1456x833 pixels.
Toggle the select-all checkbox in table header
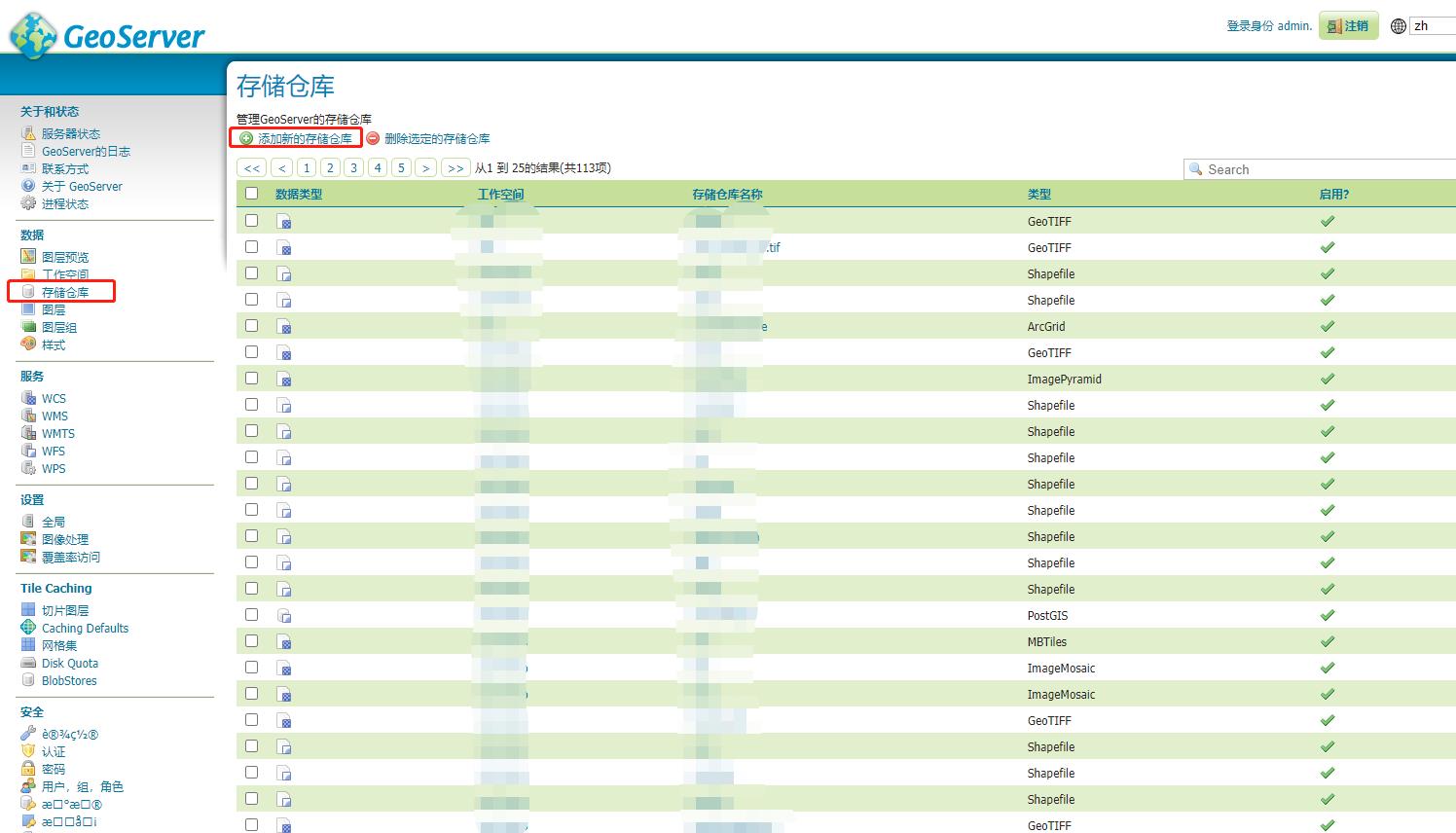coord(252,194)
